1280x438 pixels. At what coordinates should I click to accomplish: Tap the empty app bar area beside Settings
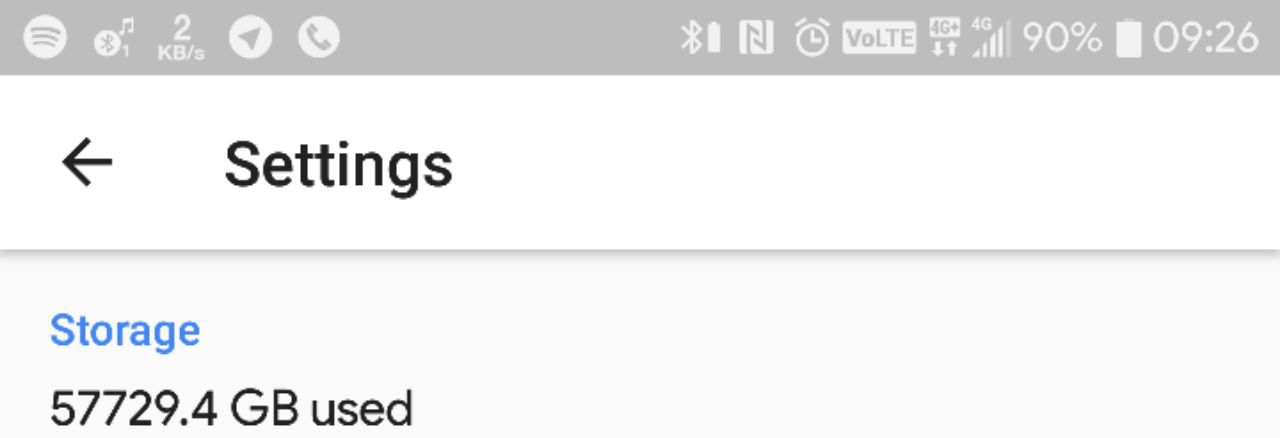click(x=860, y=163)
